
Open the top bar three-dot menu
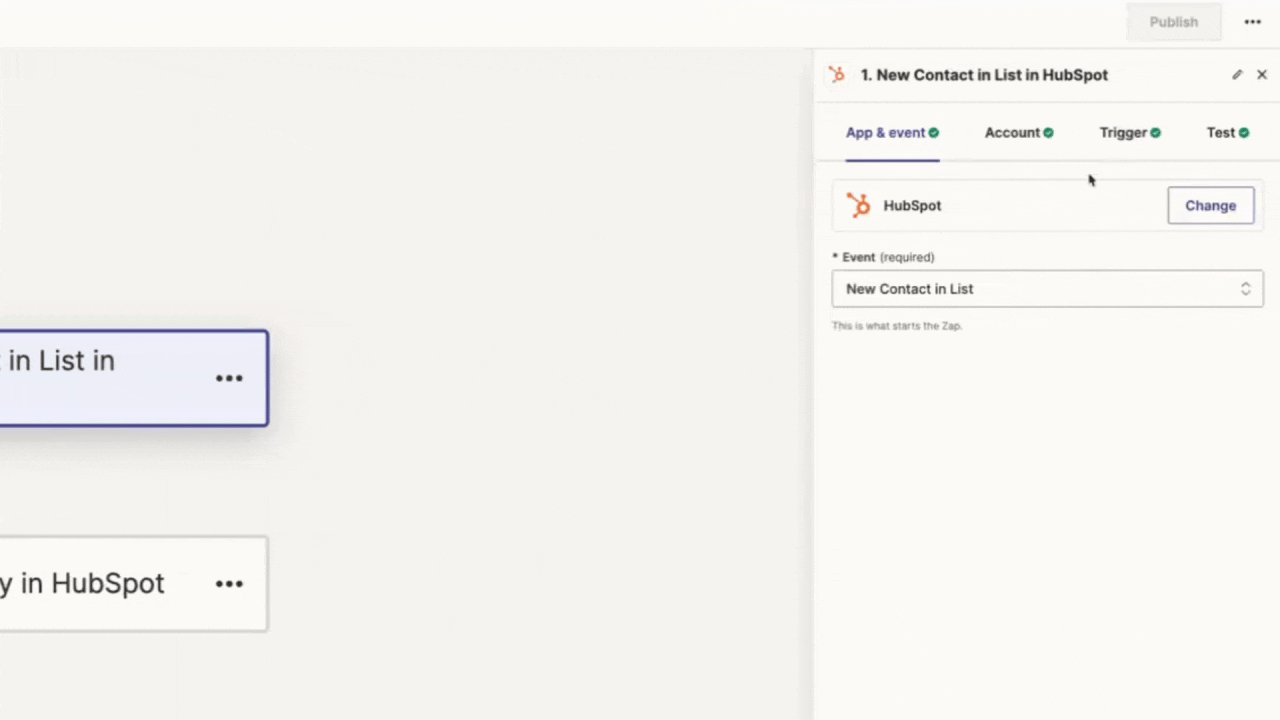pos(1252,22)
